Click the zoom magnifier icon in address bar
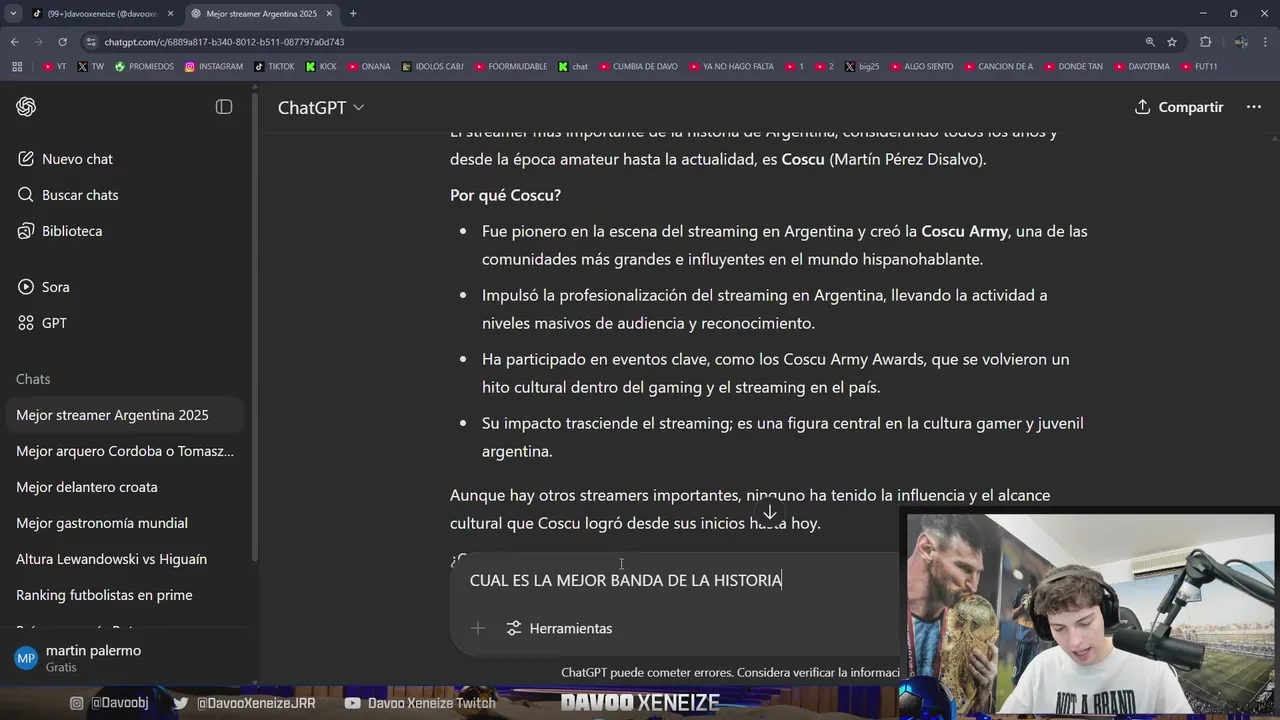The image size is (1280, 720). [1150, 42]
